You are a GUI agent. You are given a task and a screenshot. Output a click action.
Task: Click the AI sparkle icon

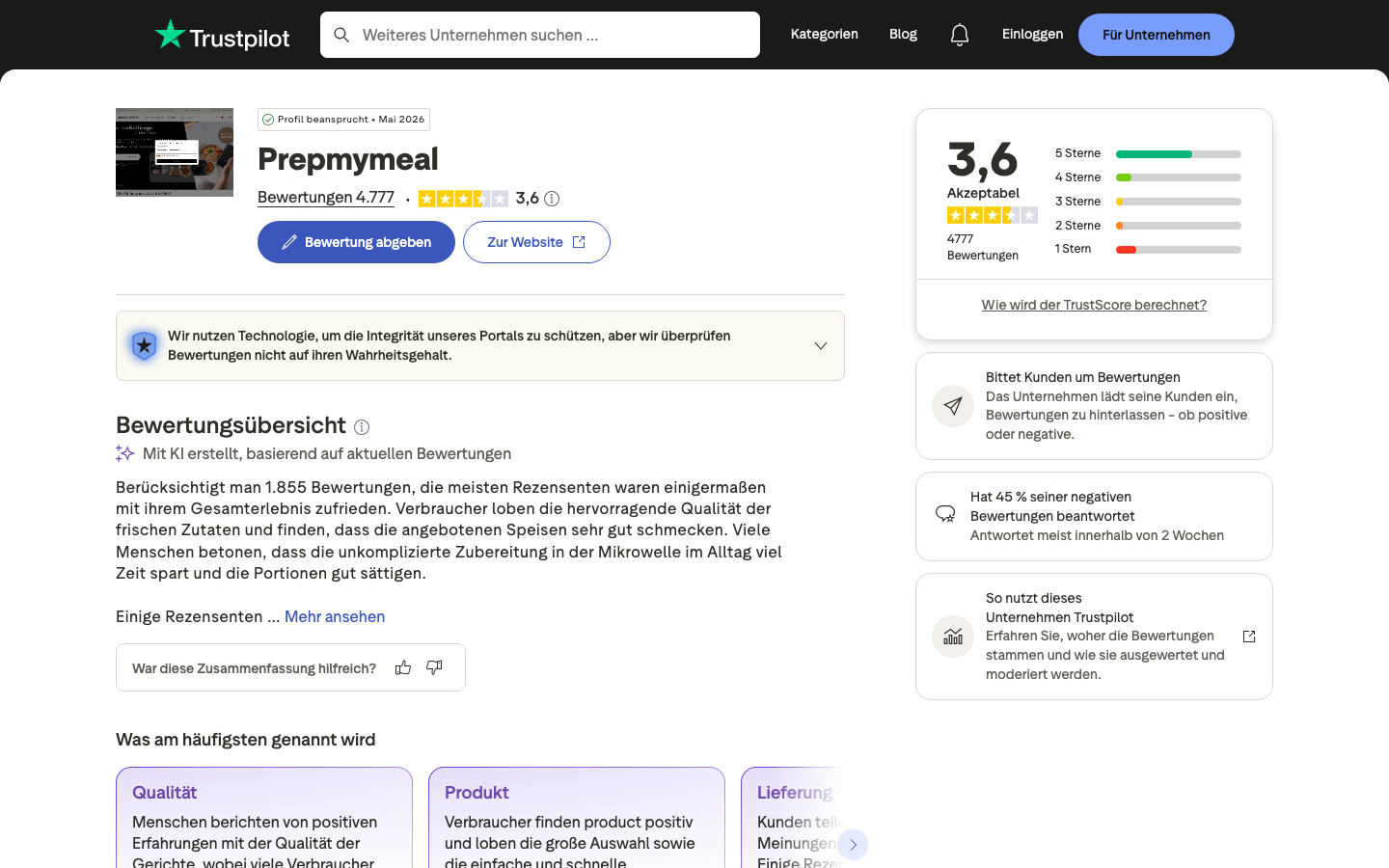point(124,453)
